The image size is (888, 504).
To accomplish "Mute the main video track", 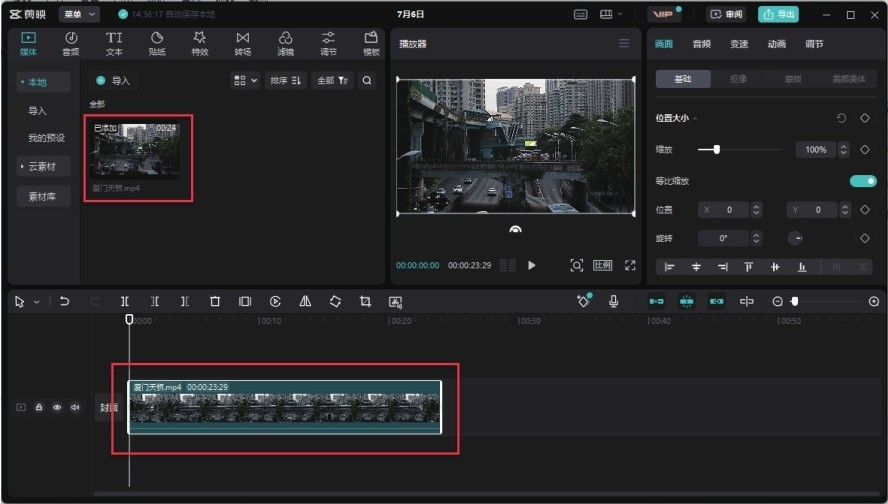I will point(75,407).
